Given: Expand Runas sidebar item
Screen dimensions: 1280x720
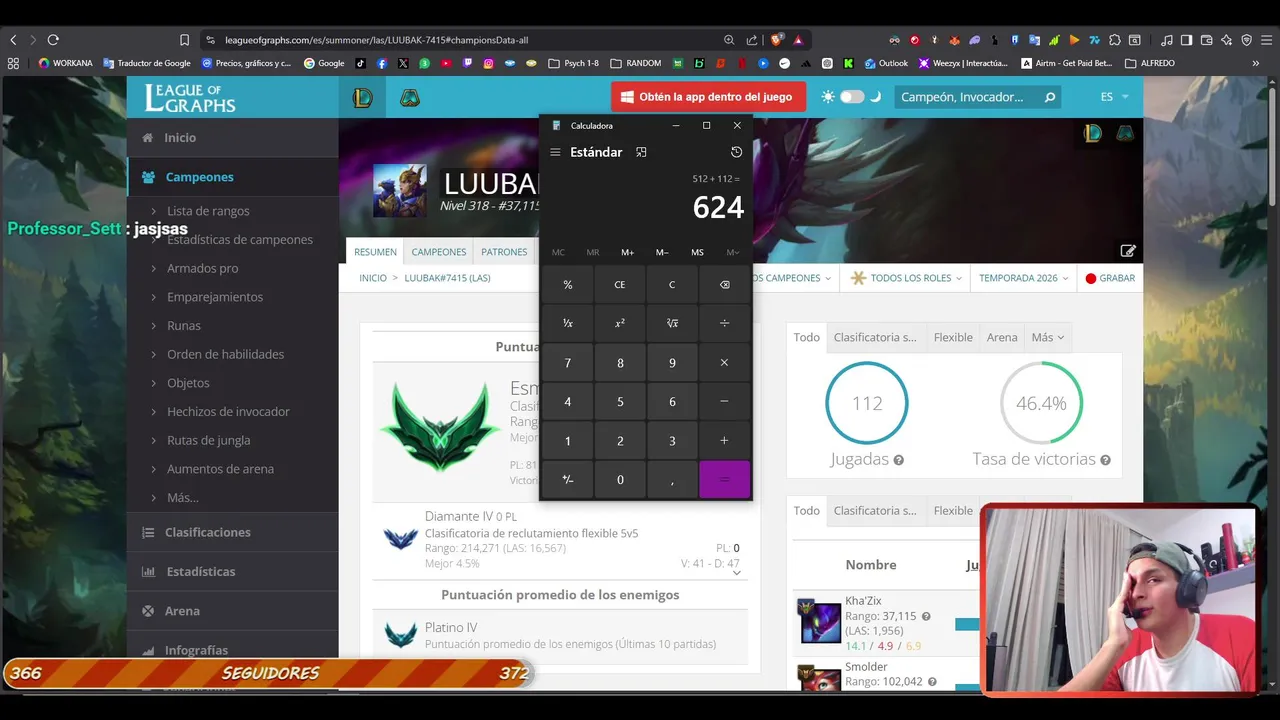Looking at the screenshot, I should tap(183, 325).
